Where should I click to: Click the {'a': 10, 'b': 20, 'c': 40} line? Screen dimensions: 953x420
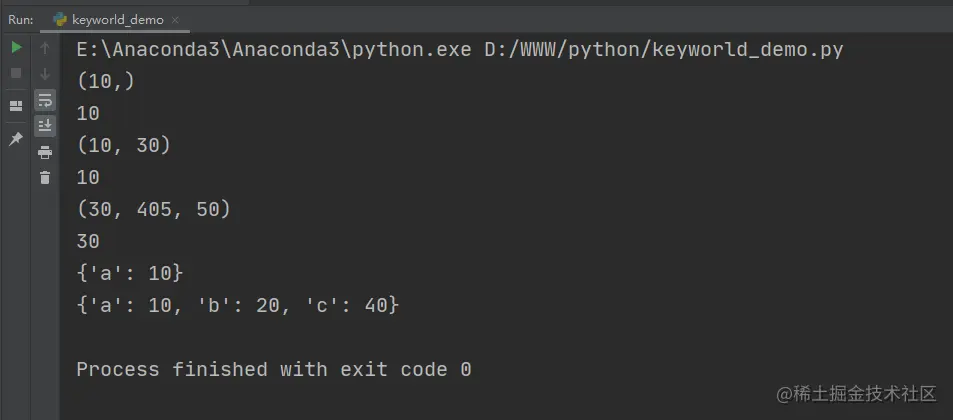pyautogui.click(x=238, y=305)
